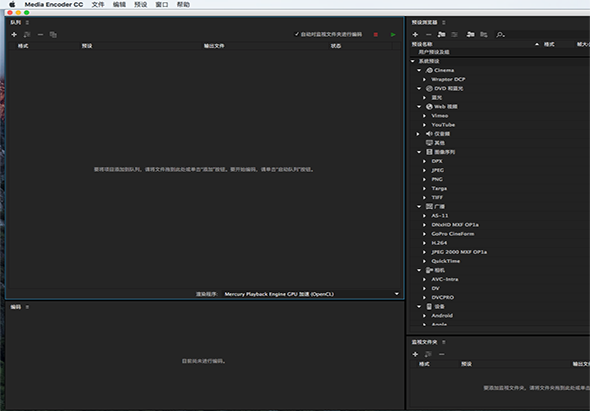Expand the DPX presets

[424, 161]
